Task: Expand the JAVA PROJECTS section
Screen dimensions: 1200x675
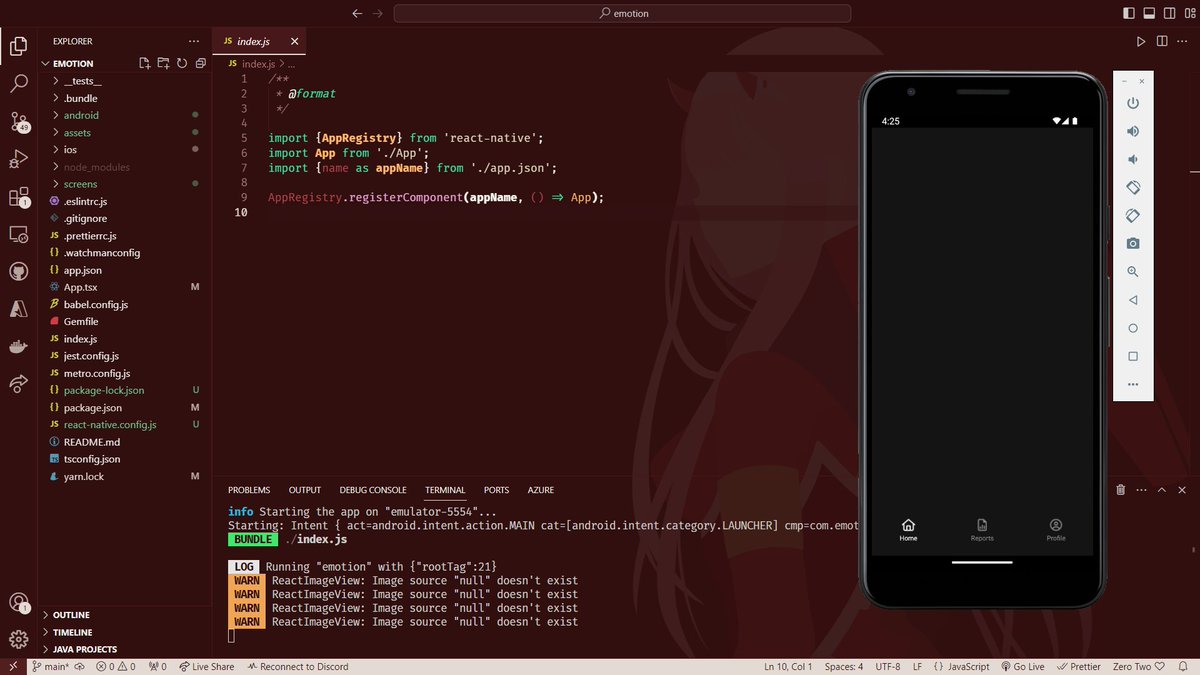Action: (x=85, y=649)
